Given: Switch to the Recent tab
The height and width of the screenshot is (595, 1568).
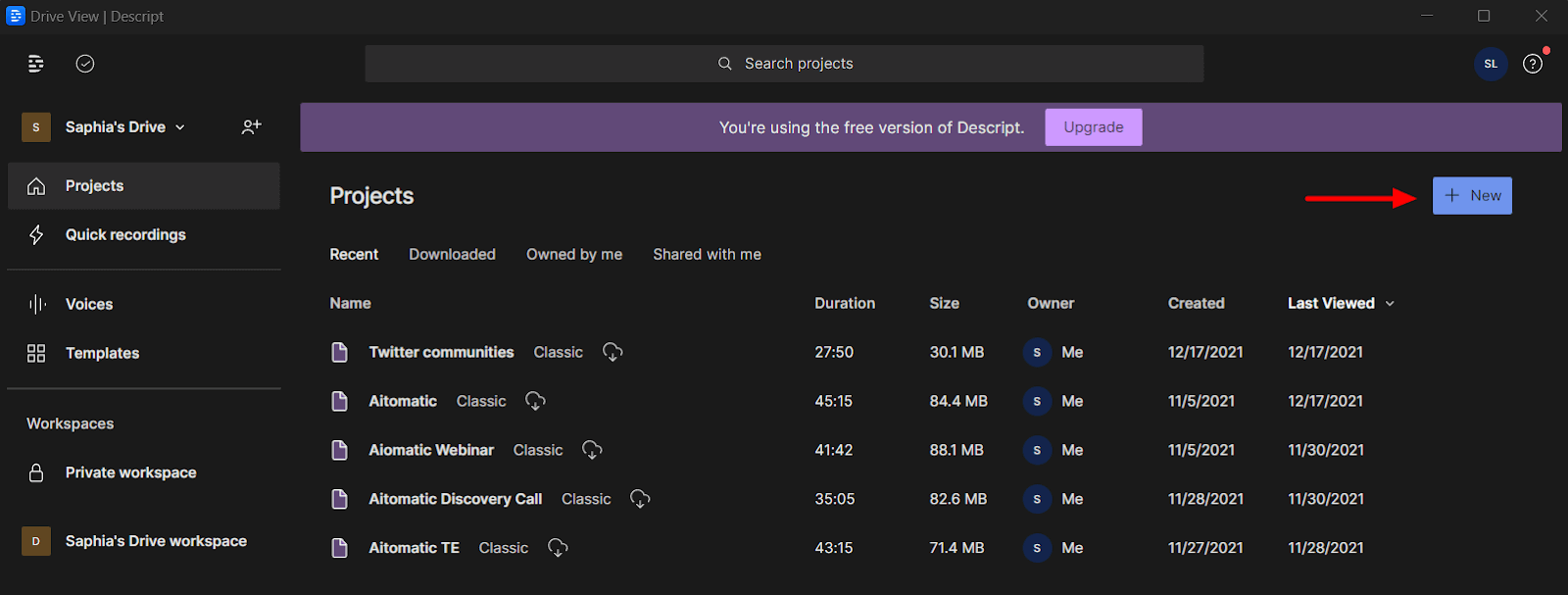Looking at the screenshot, I should (354, 254).
